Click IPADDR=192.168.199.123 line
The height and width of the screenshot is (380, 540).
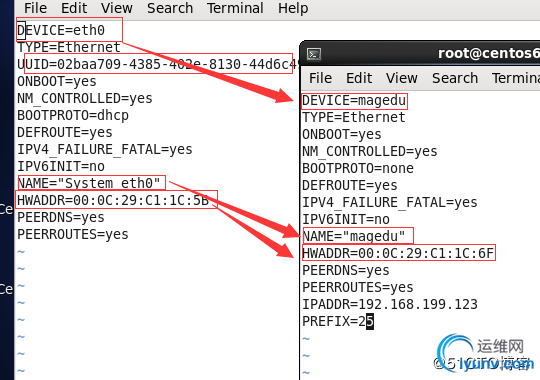pos(390,305)
